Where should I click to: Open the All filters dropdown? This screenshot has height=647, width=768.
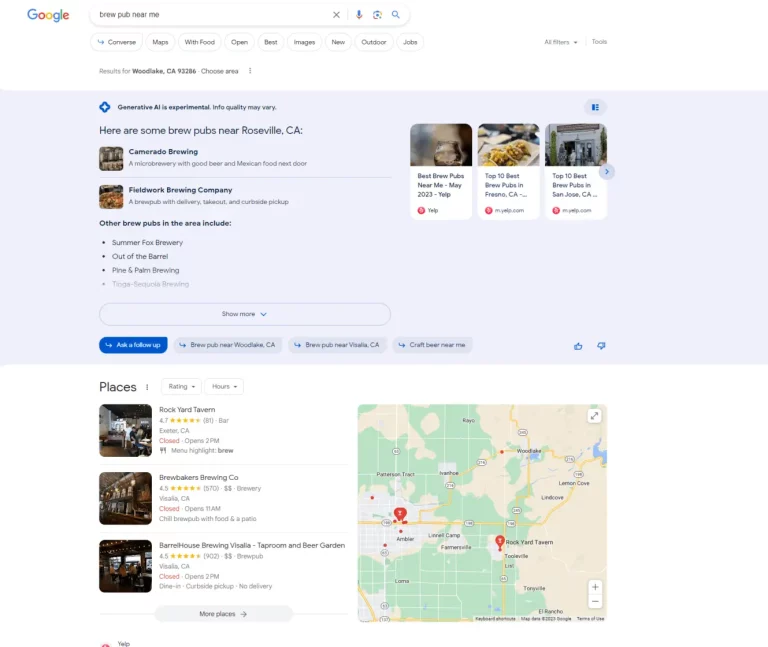coord(560,42)
